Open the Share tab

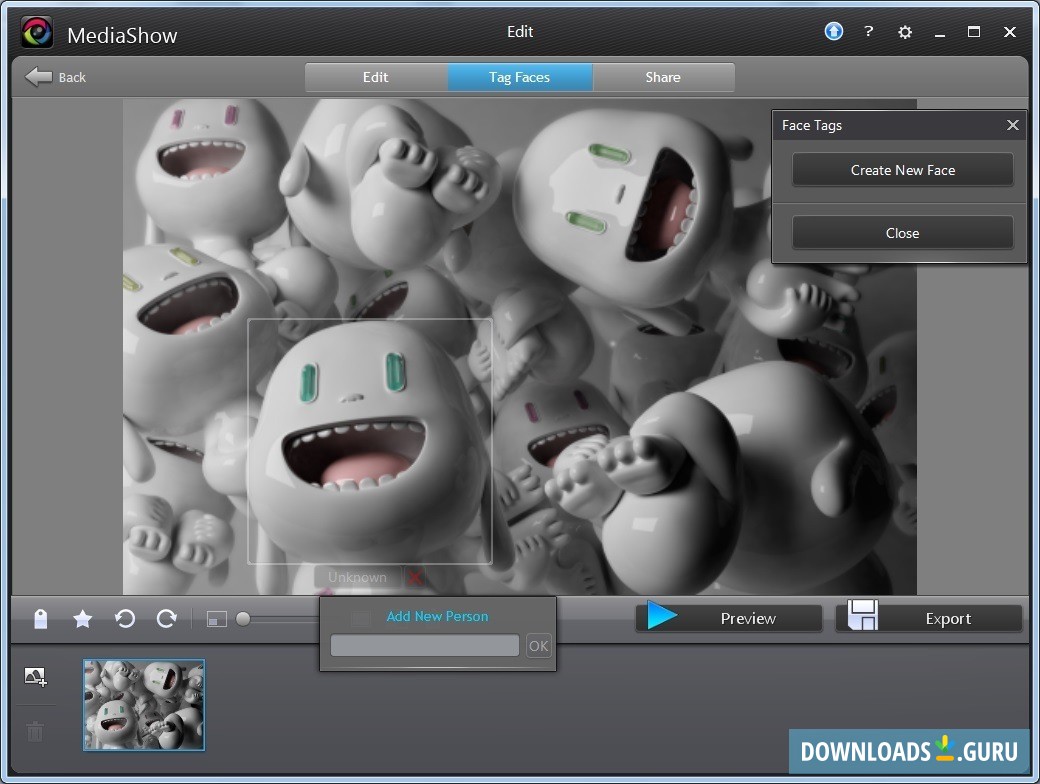[663, 77]
